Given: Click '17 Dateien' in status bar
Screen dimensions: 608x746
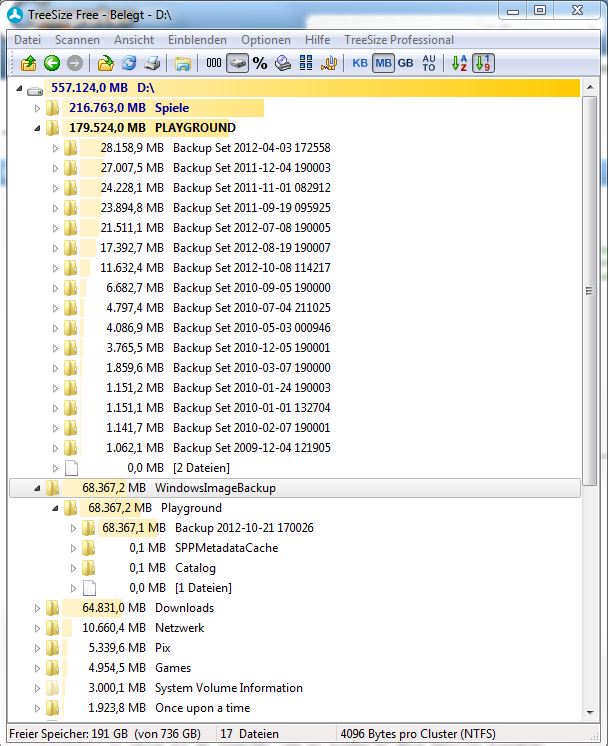Looking at the screenshot, I should point(250,734).
